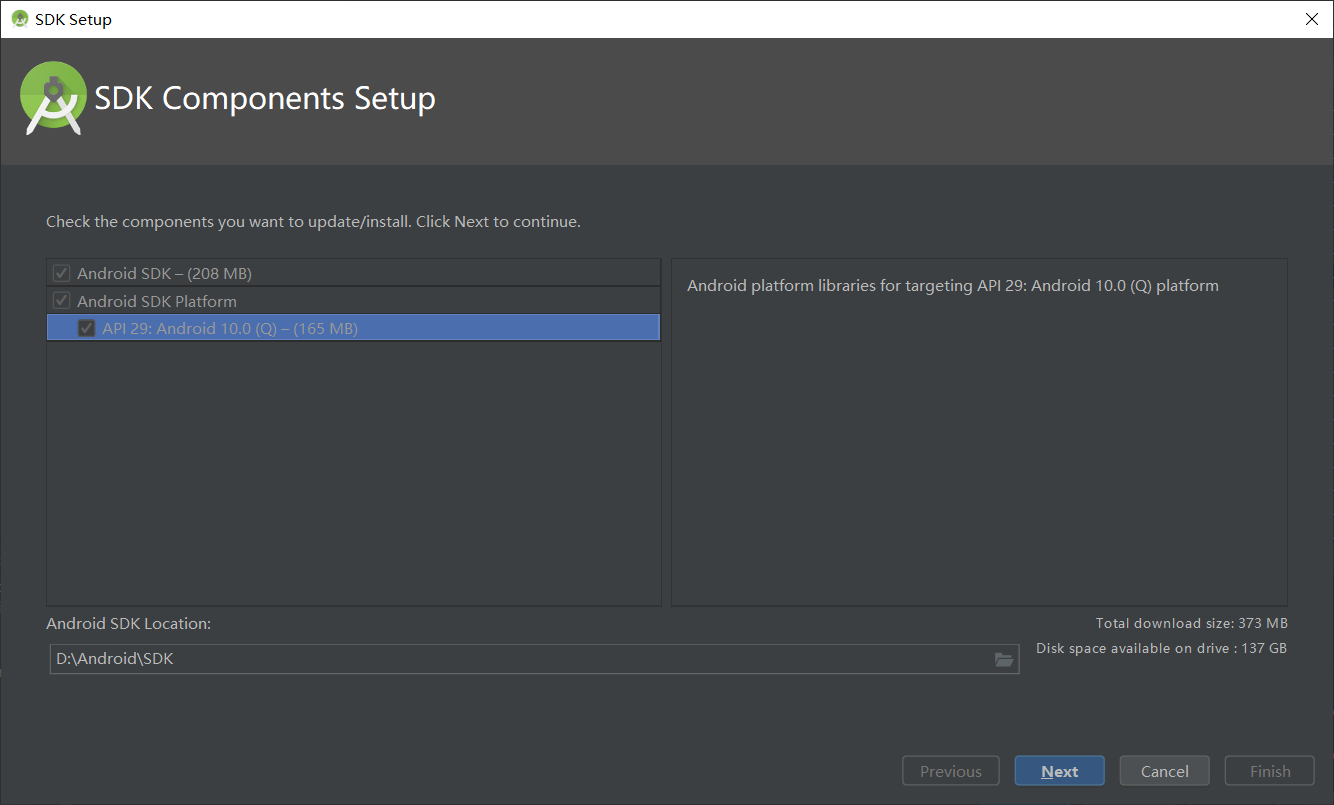
Task: Click inside the Android SDK Location field
Action: (x=400, y=659)
